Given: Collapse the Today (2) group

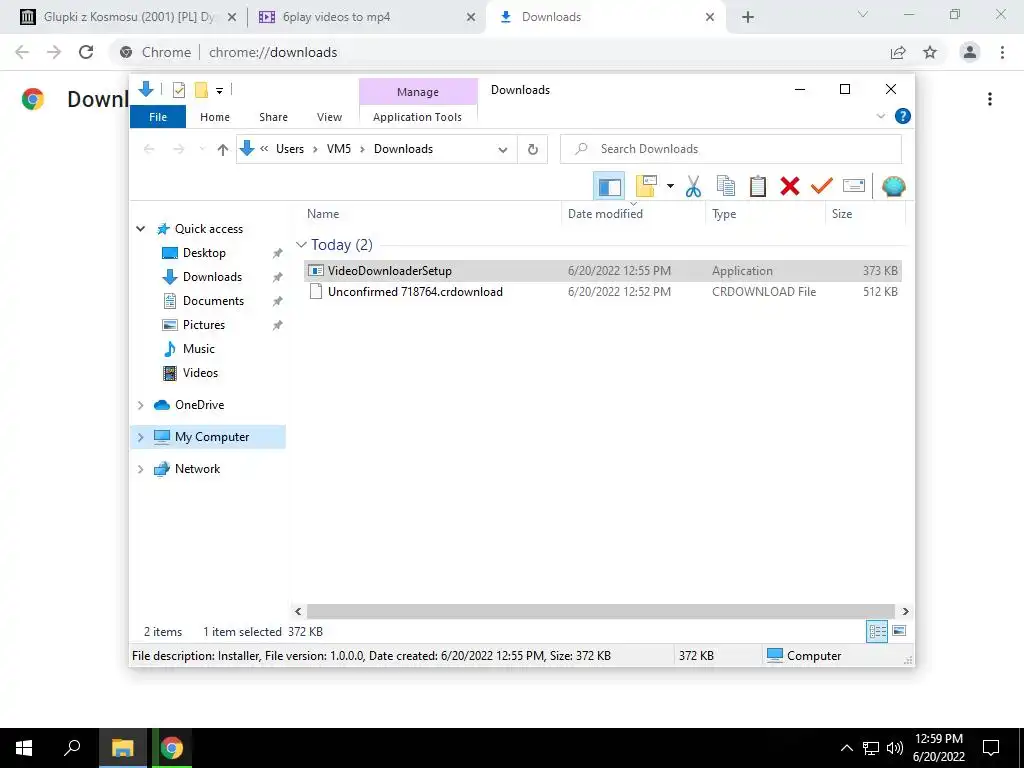Looking at the screenshot, I should pyautogui.click(x=301, y=245).
